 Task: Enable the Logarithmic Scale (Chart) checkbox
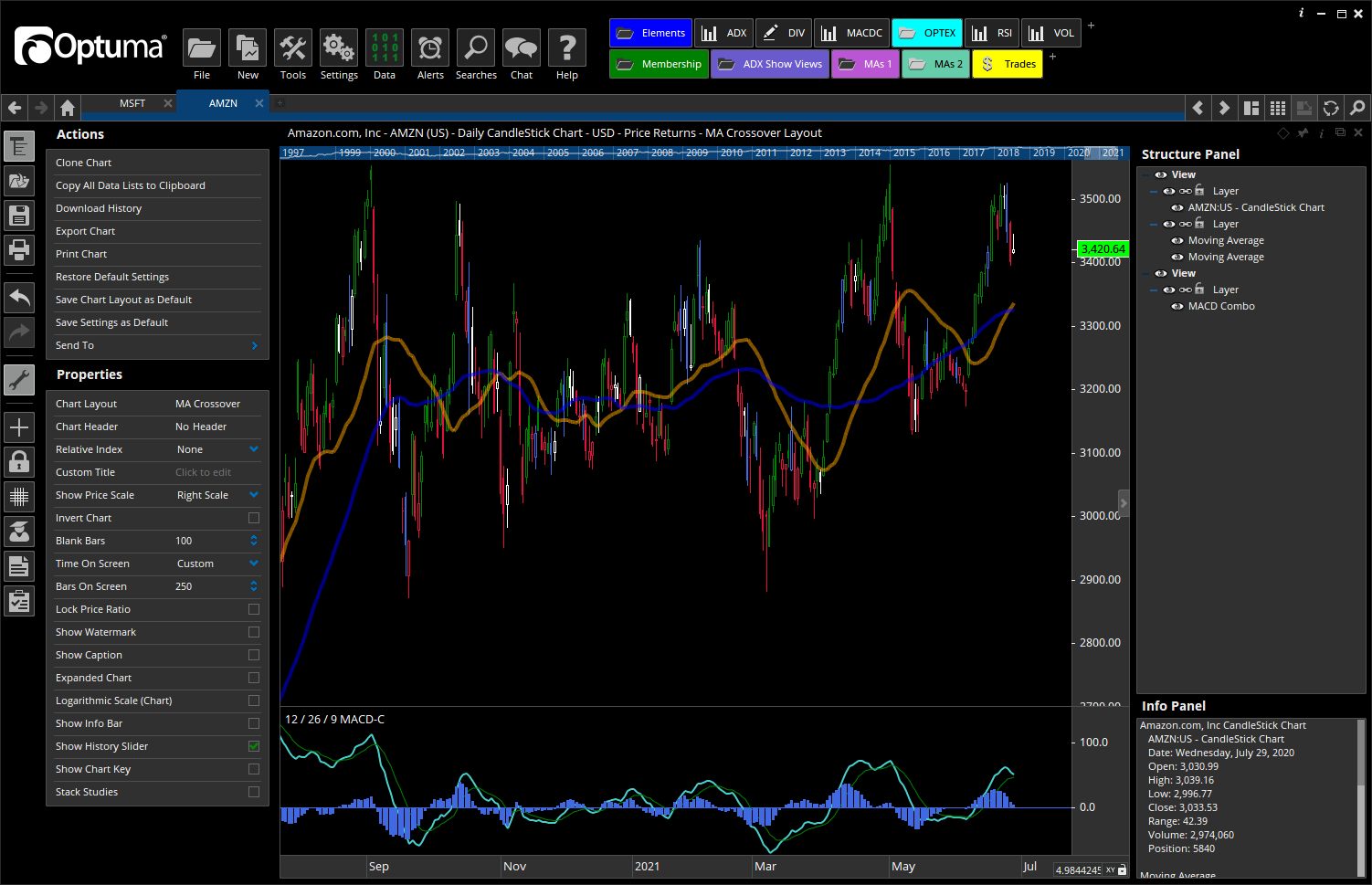pos(254,701)
